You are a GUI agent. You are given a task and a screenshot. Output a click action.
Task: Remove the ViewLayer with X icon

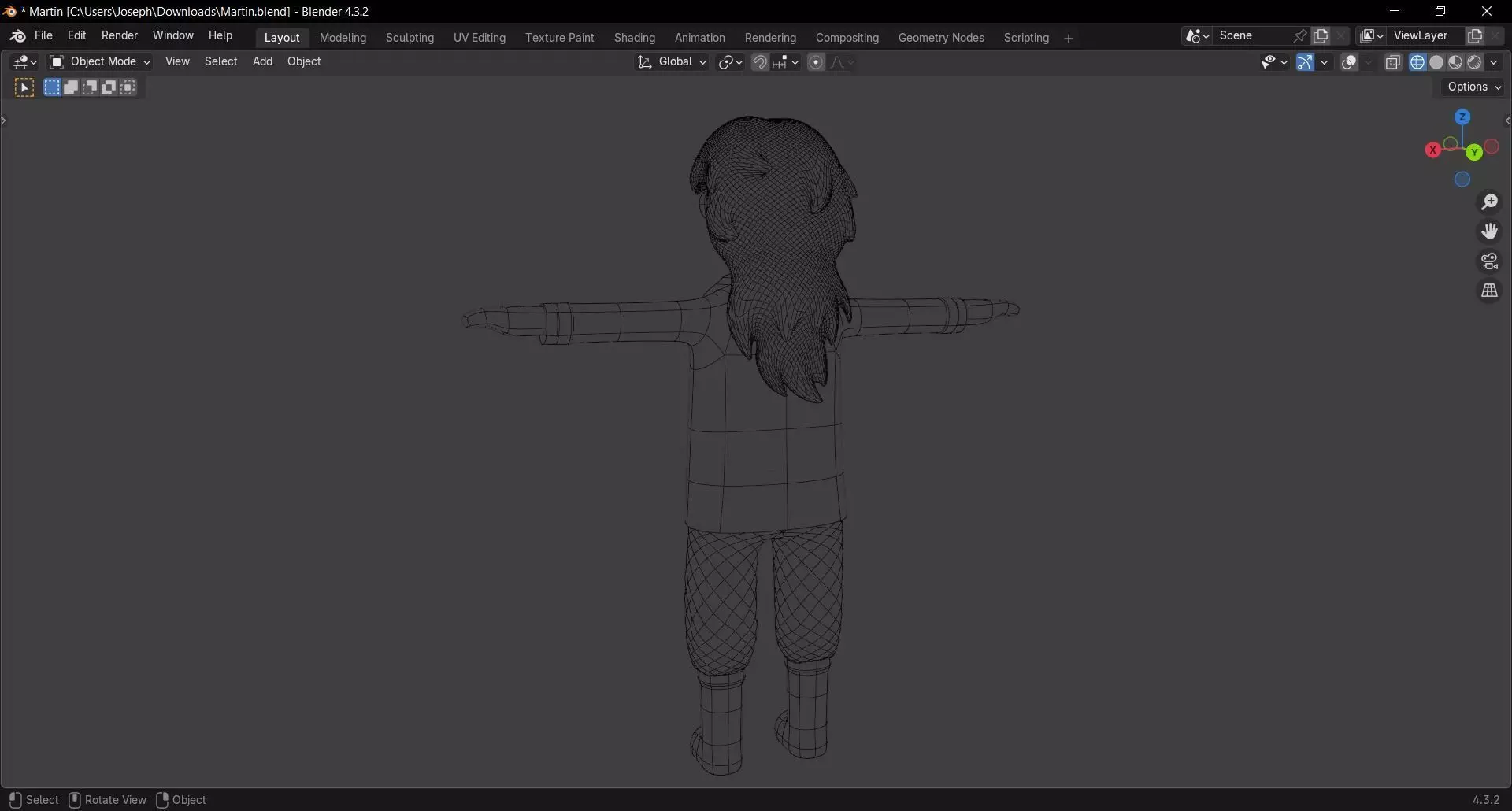point(1495,36)
